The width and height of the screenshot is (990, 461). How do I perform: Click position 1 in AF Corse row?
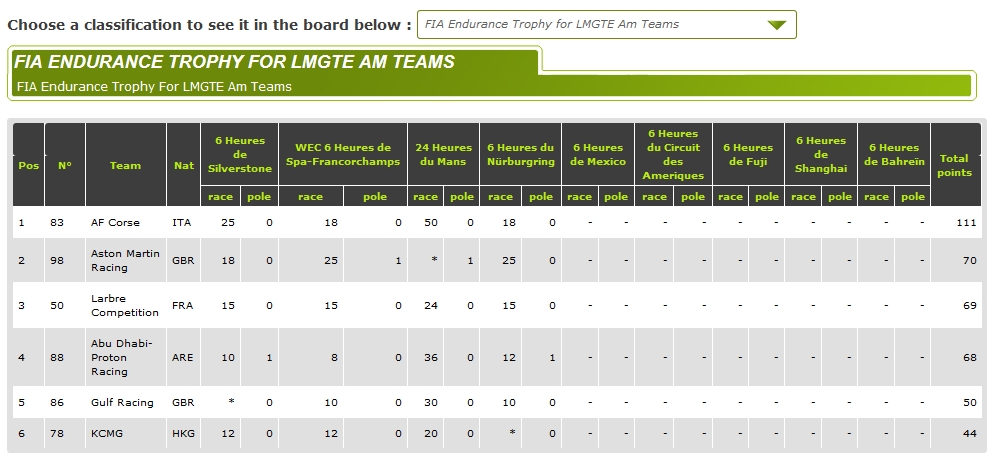click(21, 222)
